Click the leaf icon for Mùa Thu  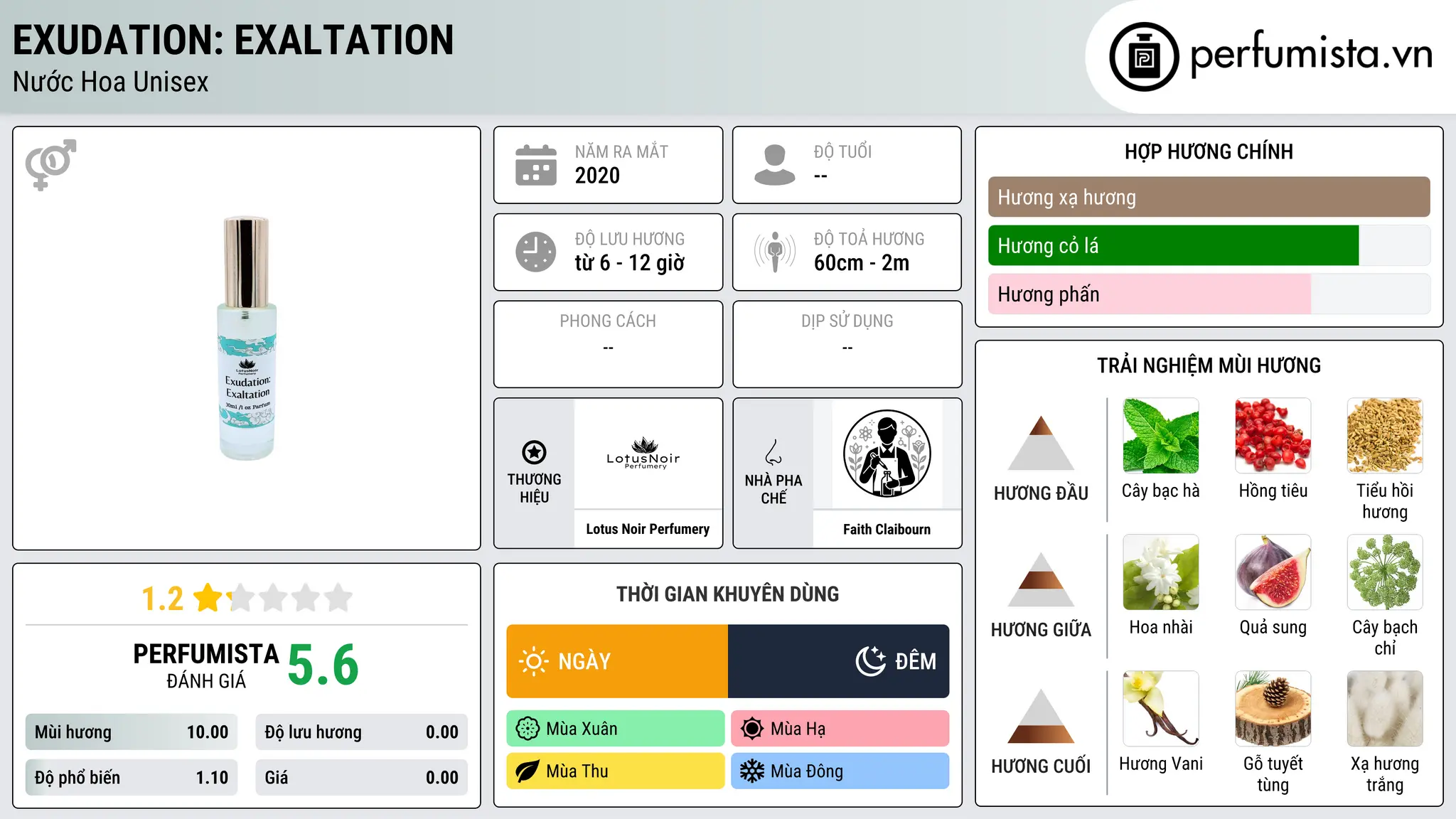(528, 771)
